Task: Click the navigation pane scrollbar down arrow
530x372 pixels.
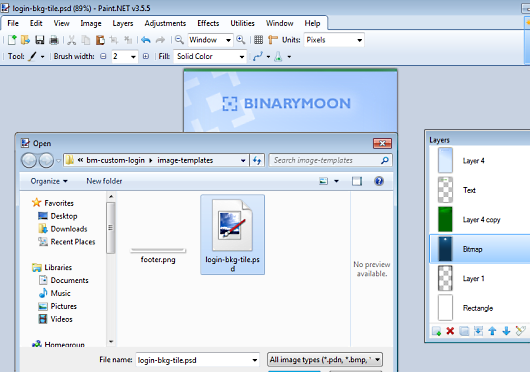Action: (x=111, y=342)
